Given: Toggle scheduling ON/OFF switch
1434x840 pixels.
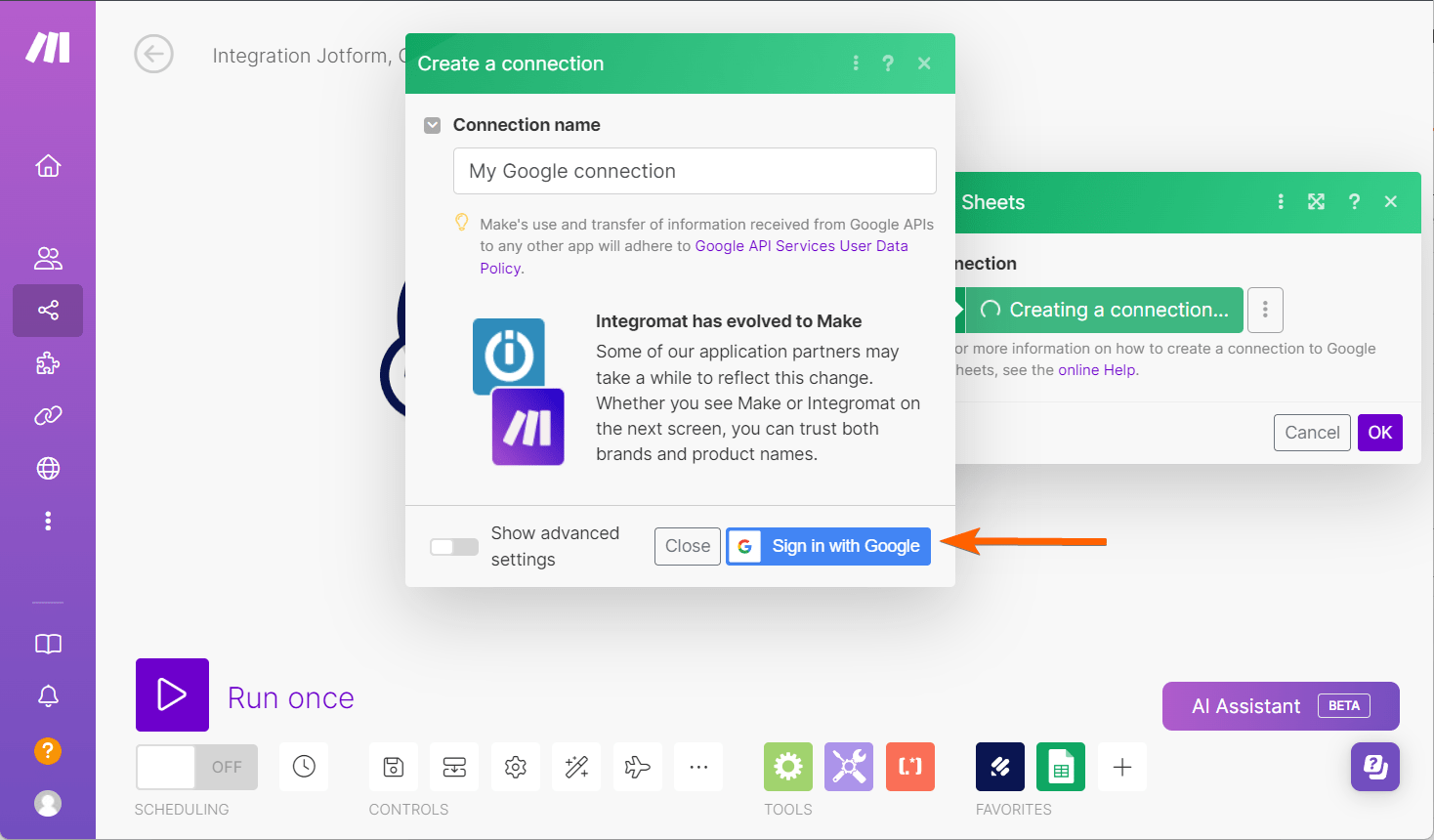Looking at the screenshot, I should (196, 767).
